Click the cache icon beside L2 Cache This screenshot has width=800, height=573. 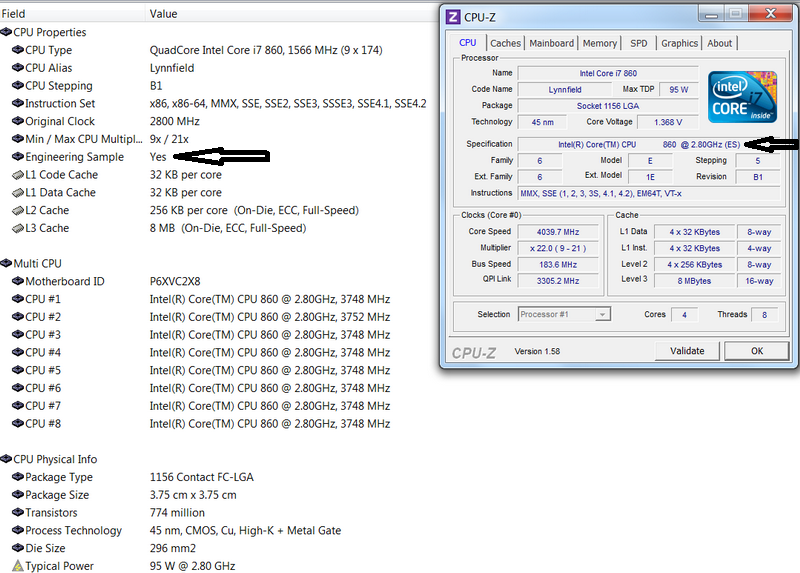coord(18,211)
